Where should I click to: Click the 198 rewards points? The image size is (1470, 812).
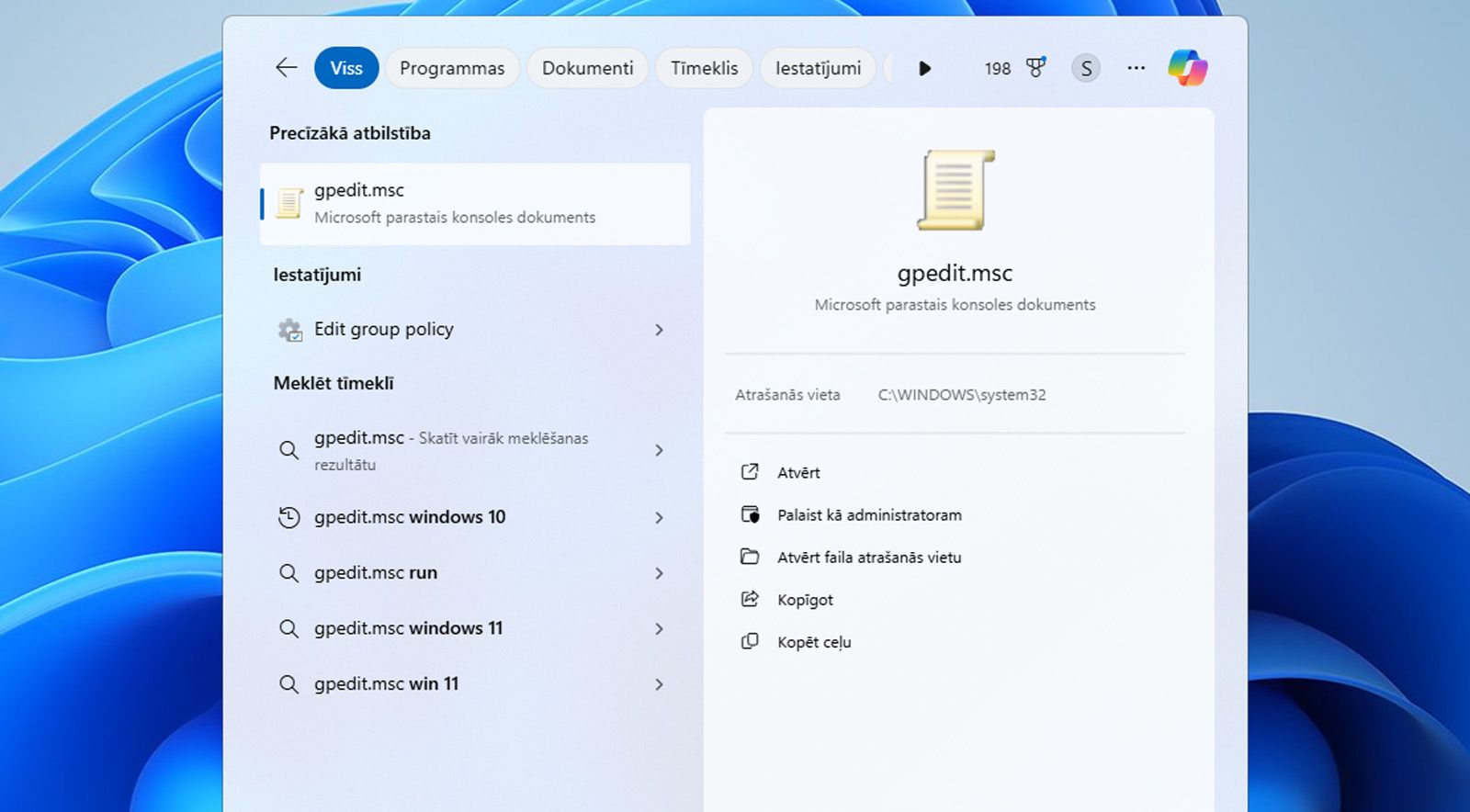pyautogui.click(x=997, y=69)
